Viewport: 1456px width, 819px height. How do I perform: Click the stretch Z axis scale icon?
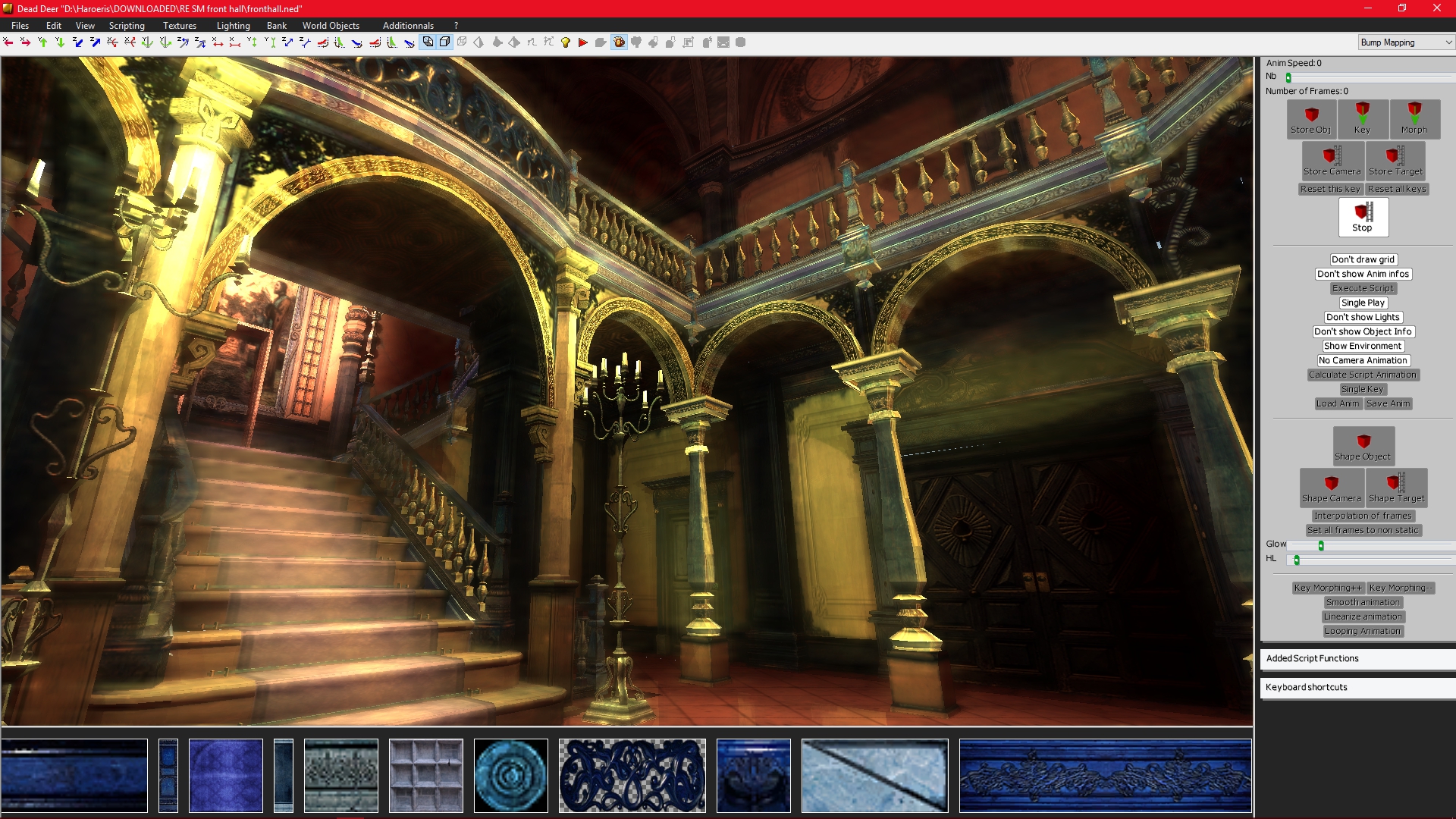(x=287, y=42)
